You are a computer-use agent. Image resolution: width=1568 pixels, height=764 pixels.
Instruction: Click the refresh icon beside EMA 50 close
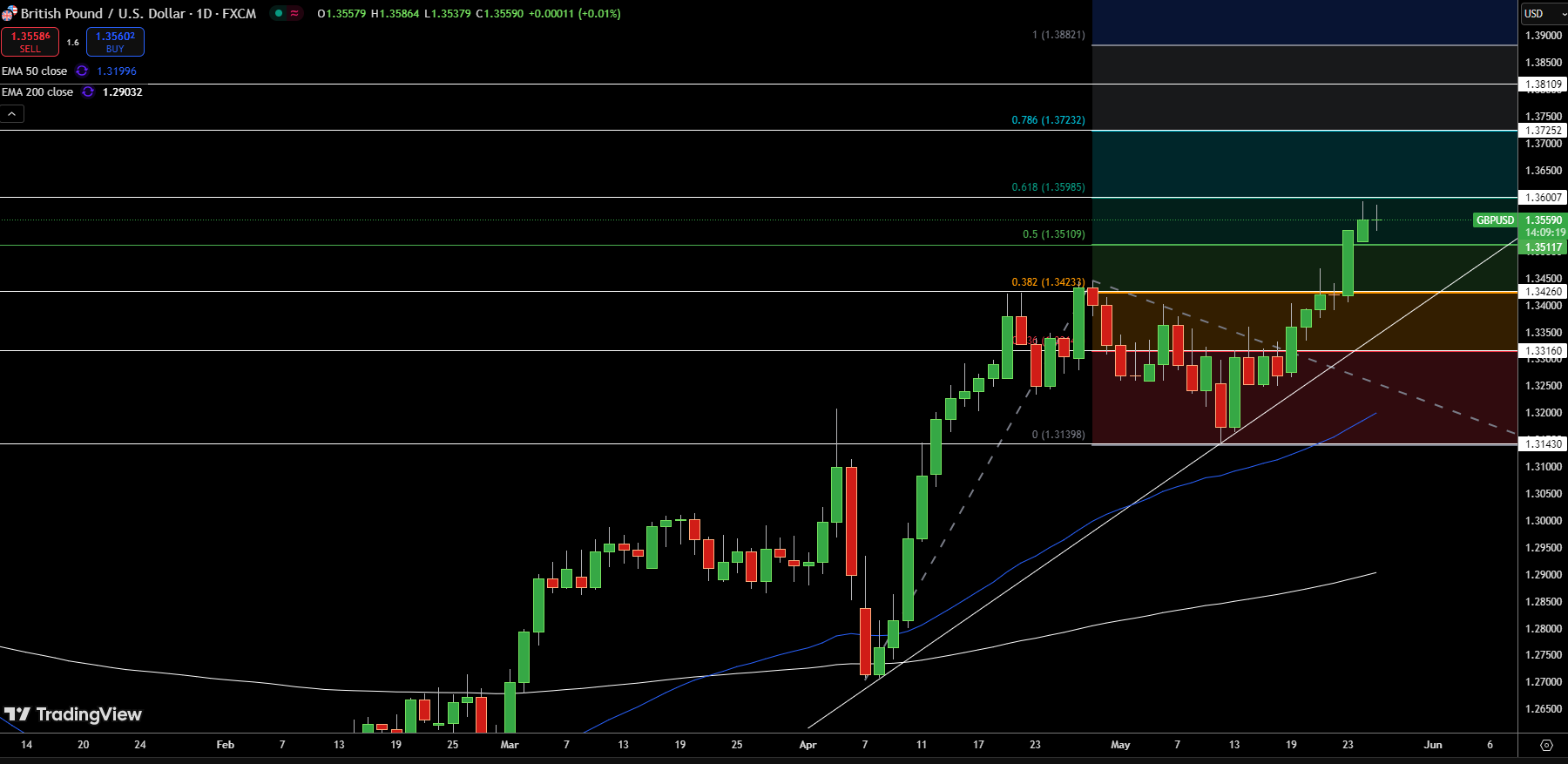(82, 71)
